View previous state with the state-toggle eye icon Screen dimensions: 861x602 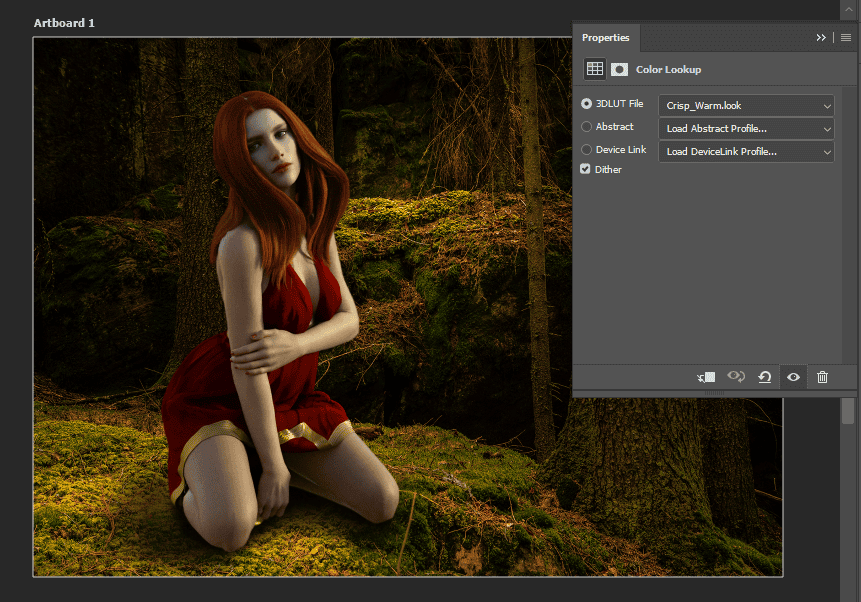[737, 377]
